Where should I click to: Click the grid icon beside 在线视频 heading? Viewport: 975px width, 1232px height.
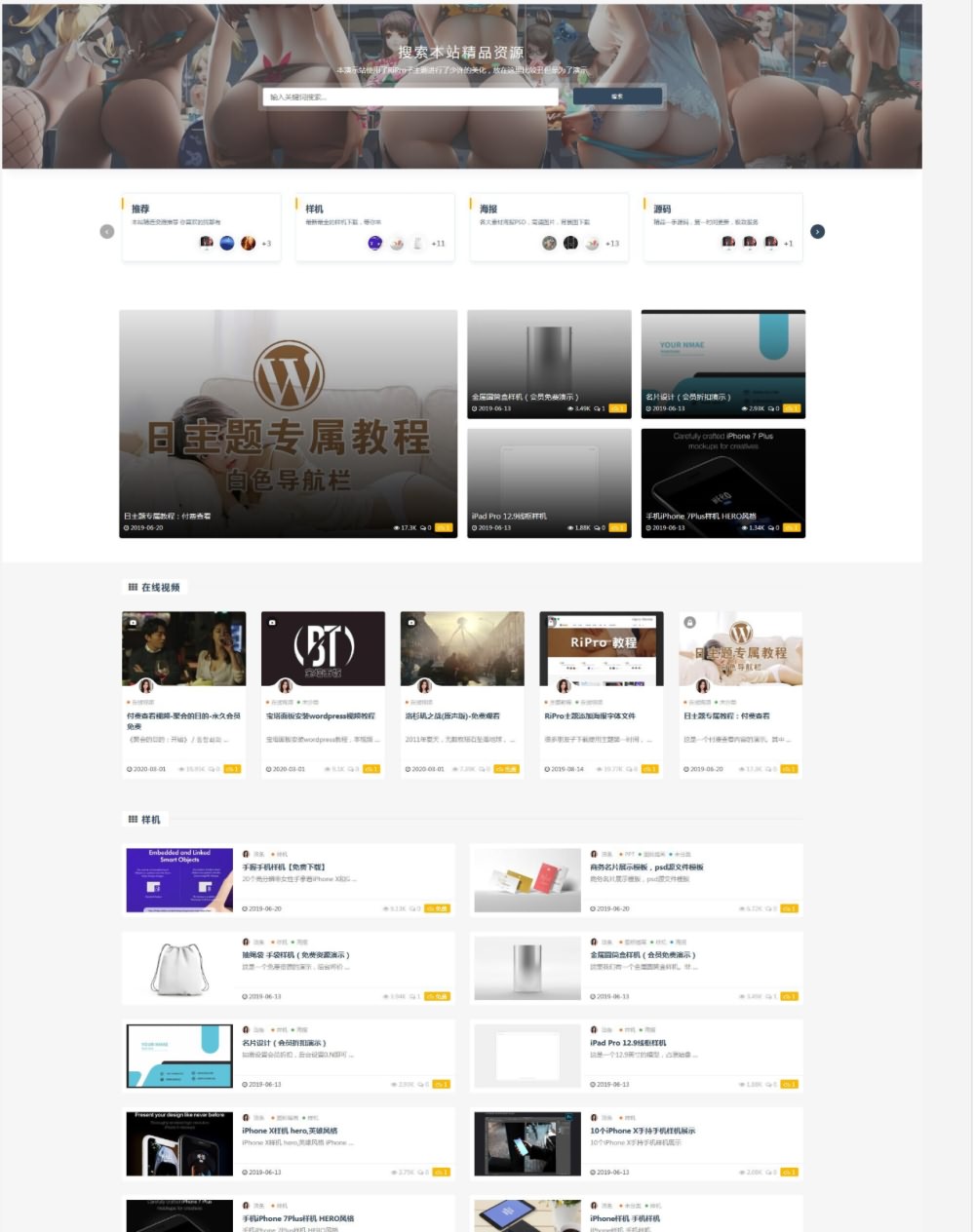point(133,587)
